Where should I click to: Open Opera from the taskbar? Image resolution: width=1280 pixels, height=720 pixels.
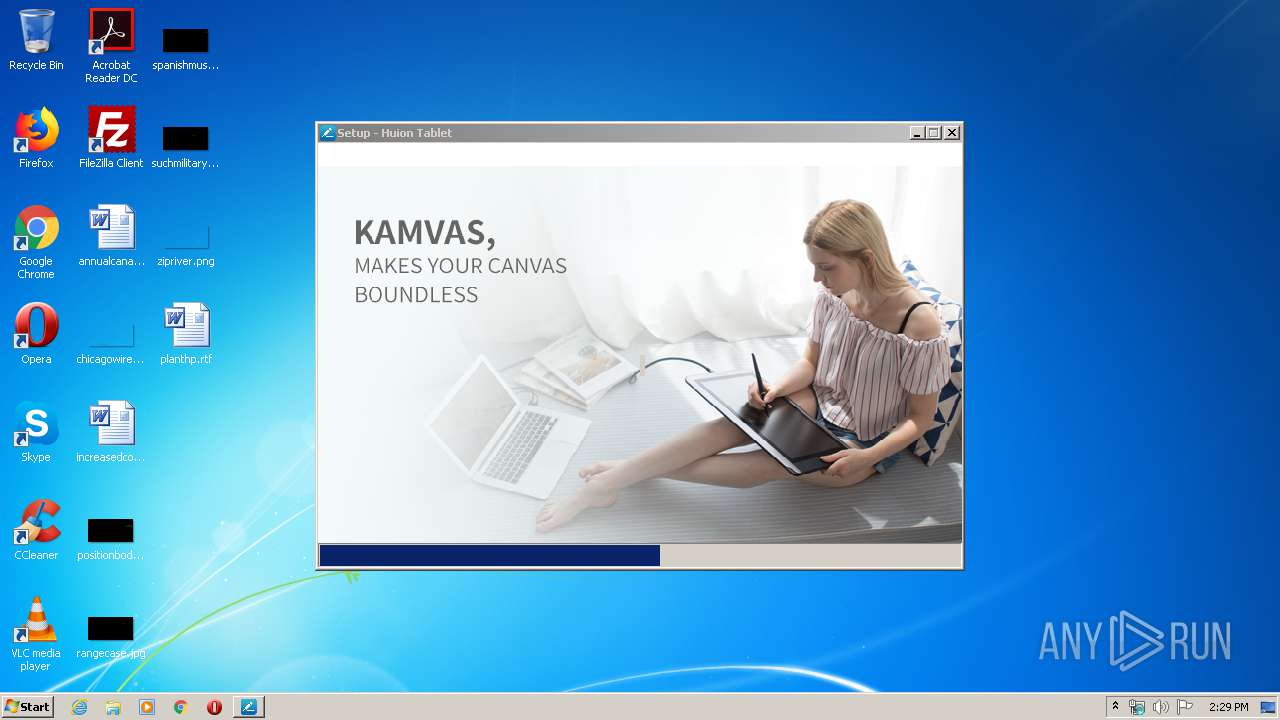214,707
